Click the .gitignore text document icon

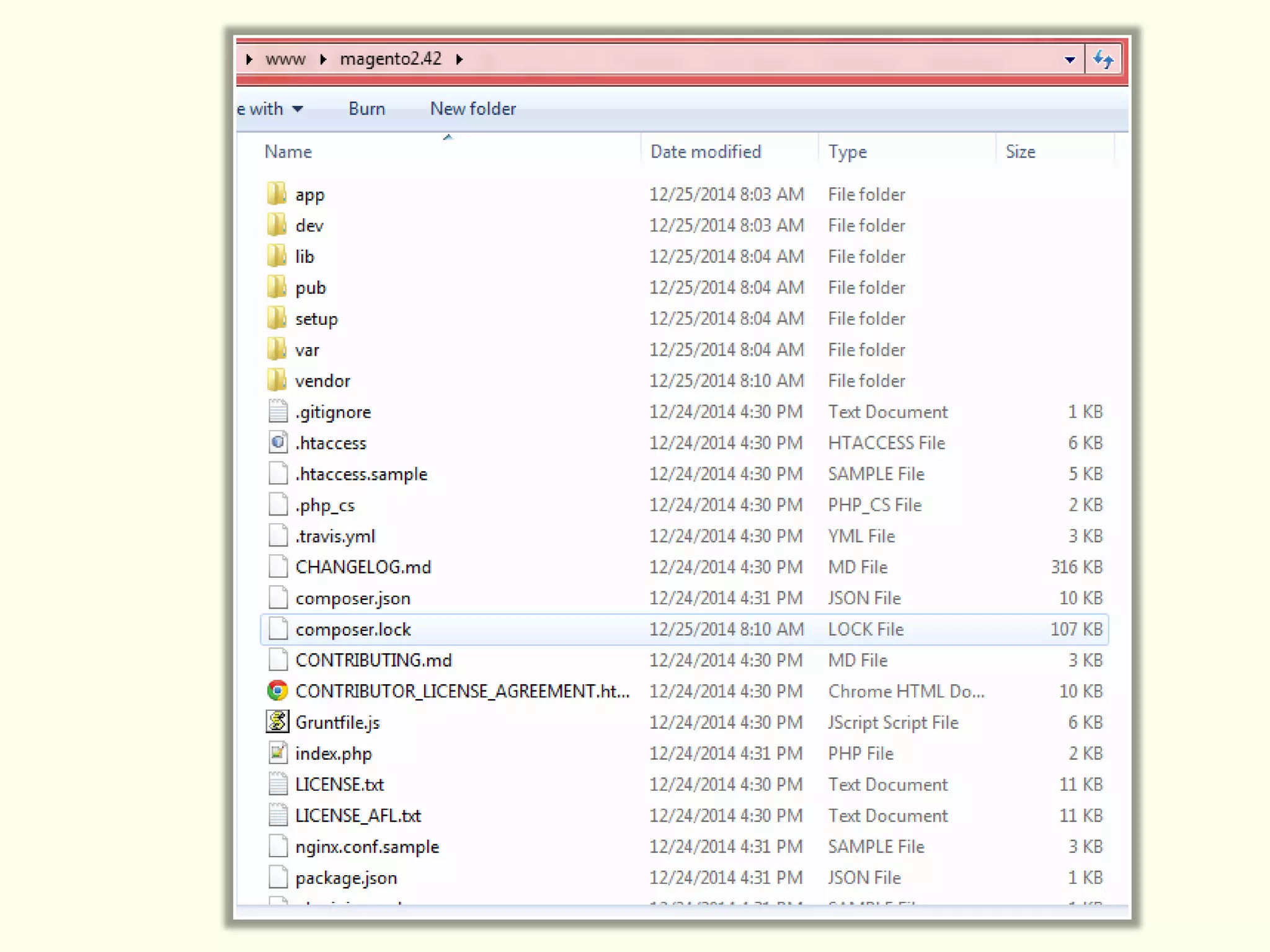coord(278,412)
